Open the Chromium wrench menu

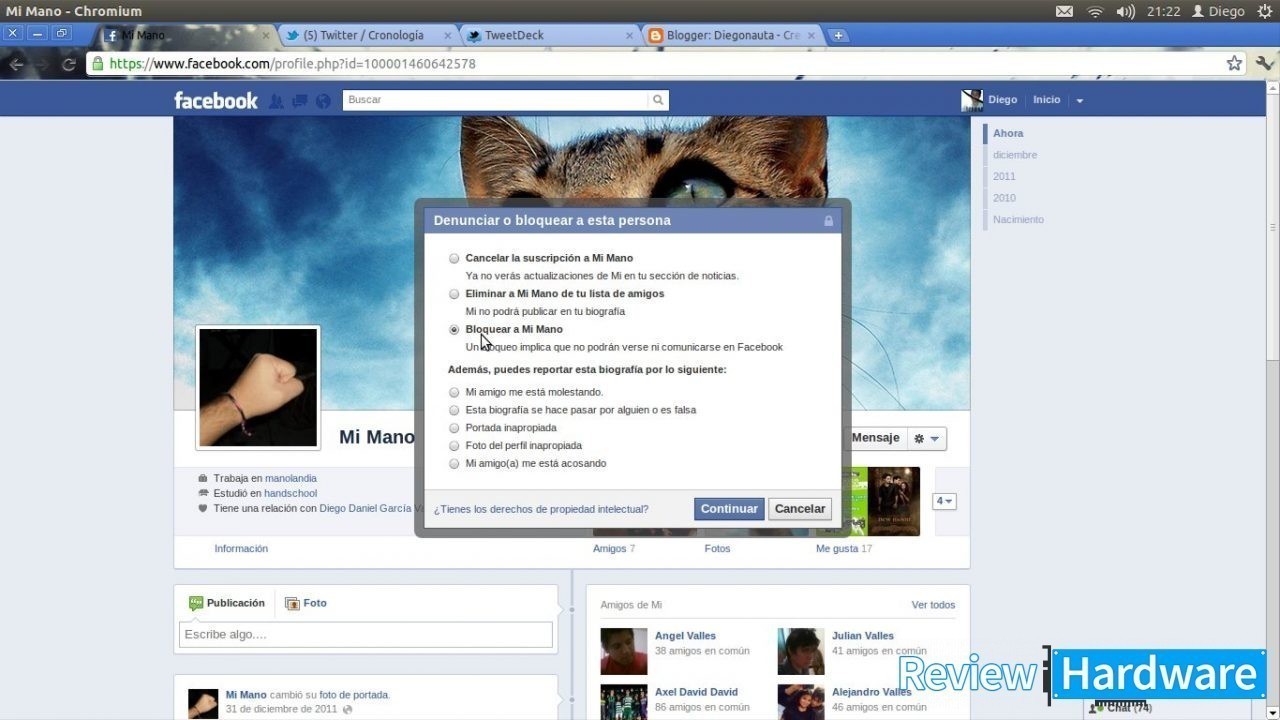pyautogui.click(x=1265, y=63)
